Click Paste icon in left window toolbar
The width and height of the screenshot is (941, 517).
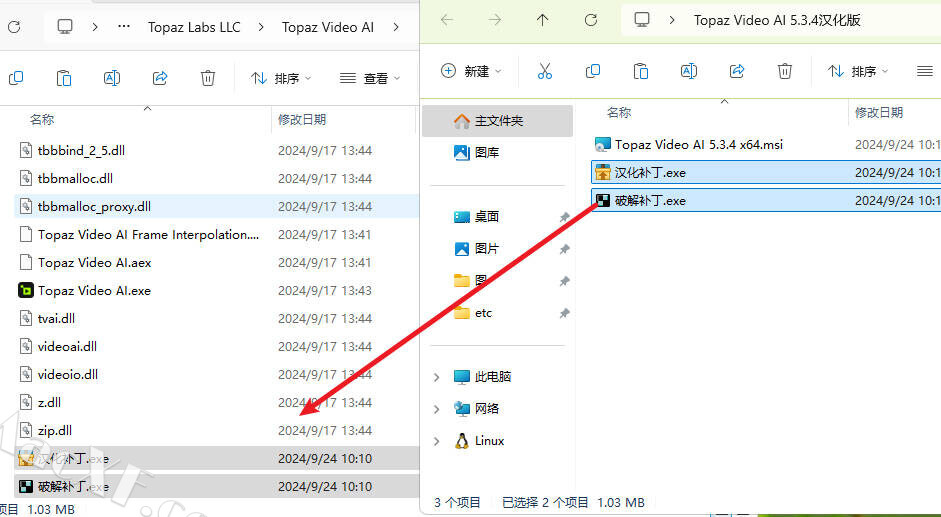coord(64,78)
